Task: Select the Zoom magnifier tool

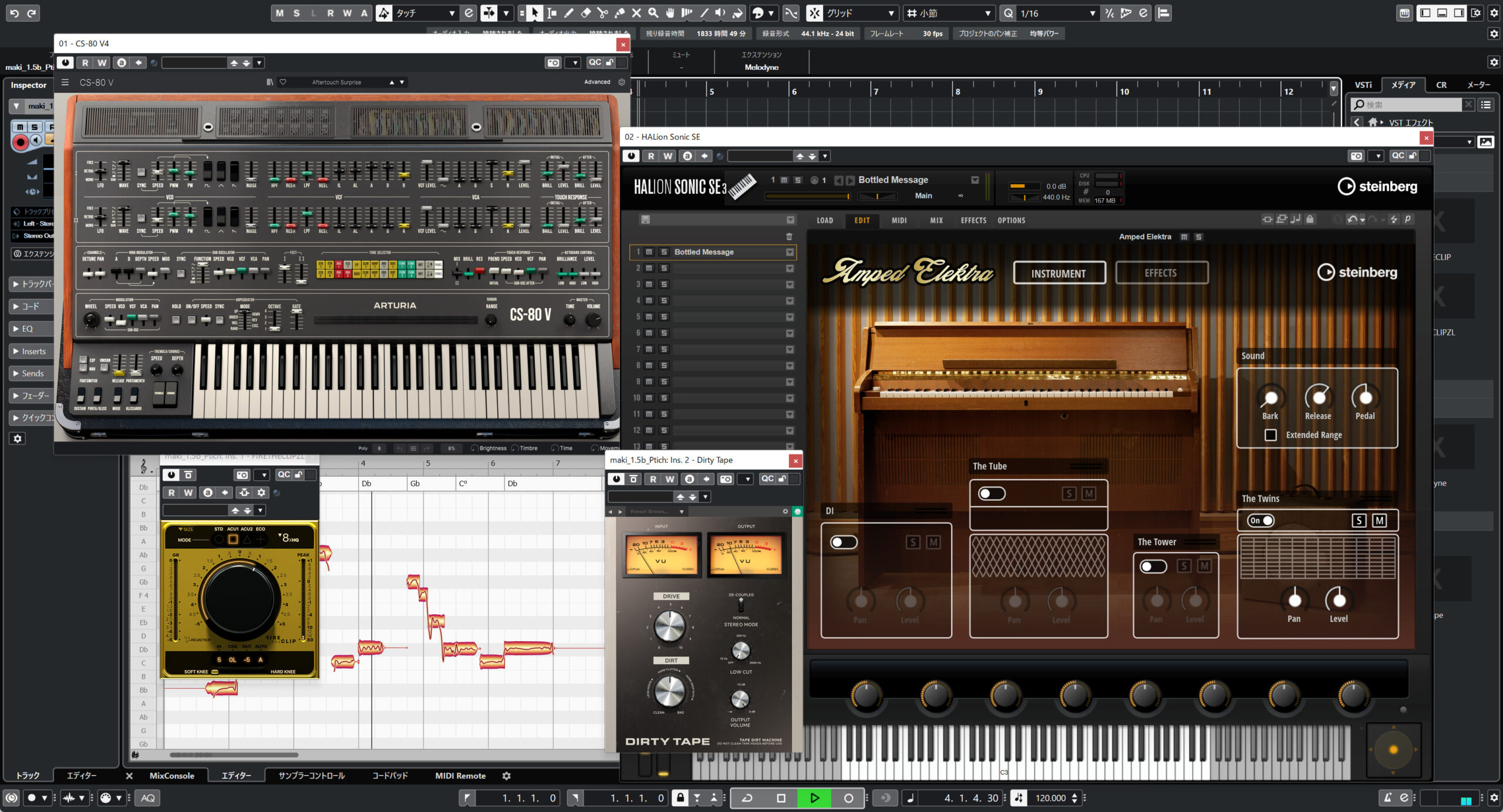Action: [x=652, y=13]
